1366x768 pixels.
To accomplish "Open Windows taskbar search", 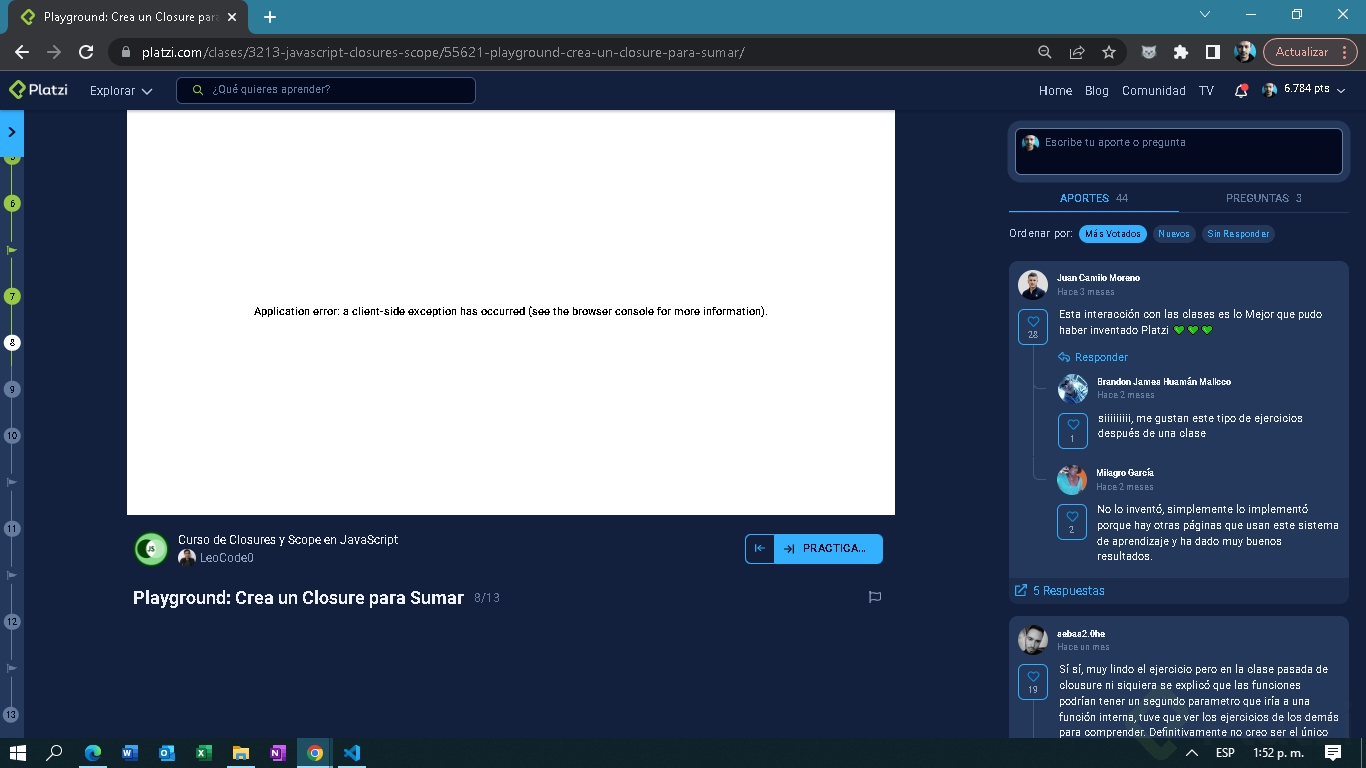I will pyautogui.click(x=55, y=753).
